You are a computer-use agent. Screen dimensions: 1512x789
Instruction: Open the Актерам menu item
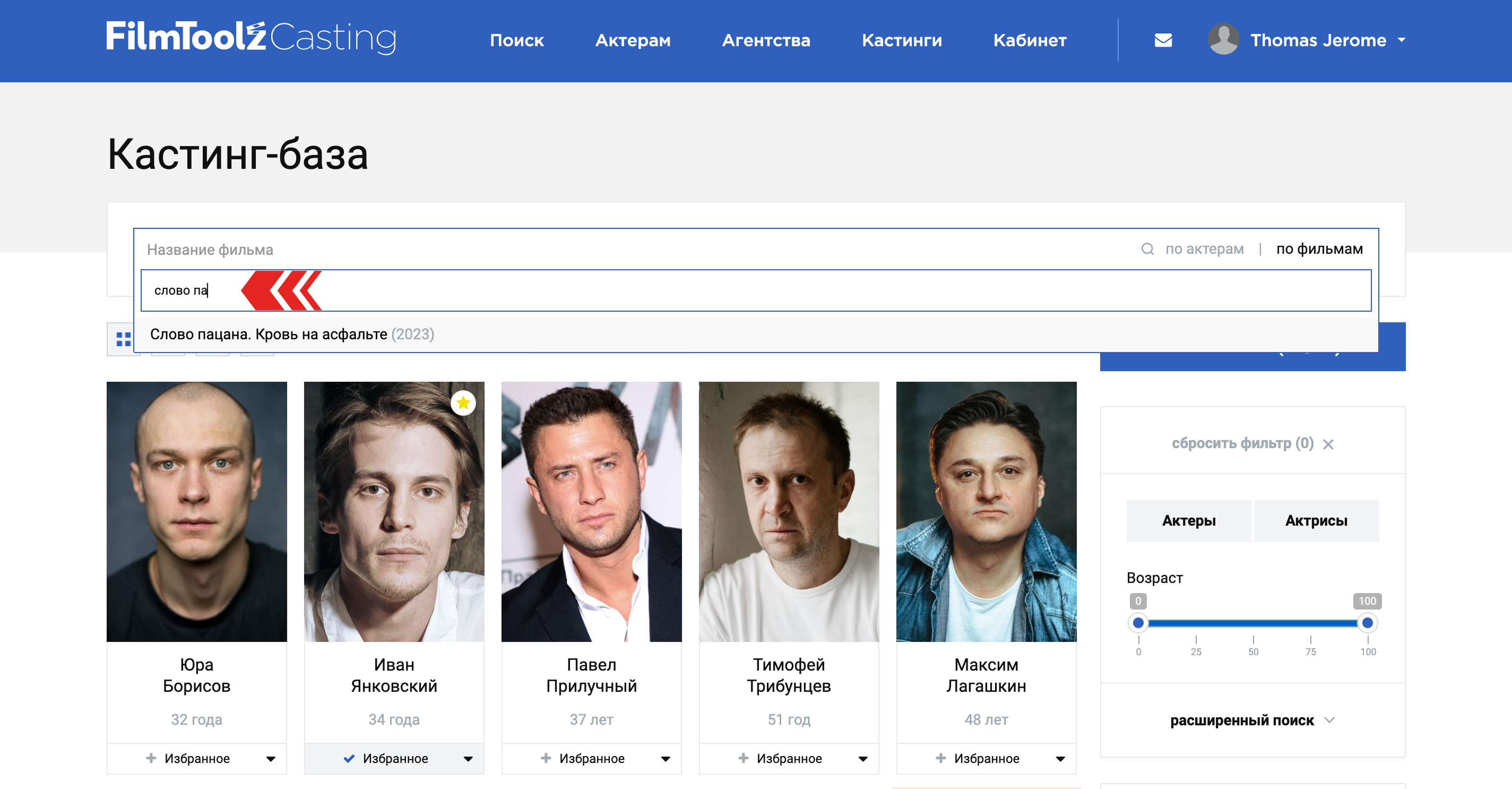(633, 40)
